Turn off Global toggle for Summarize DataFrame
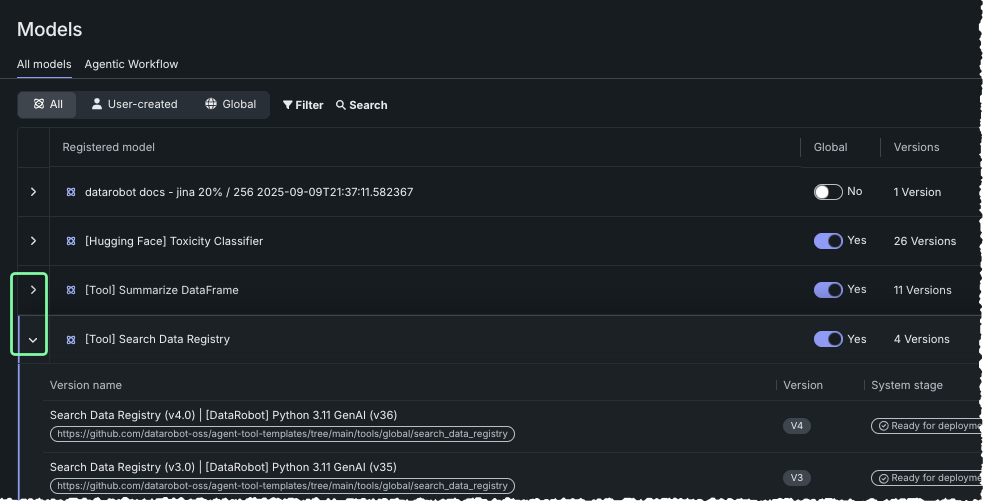The image size is (983, 501). click(x=828, y=290)
